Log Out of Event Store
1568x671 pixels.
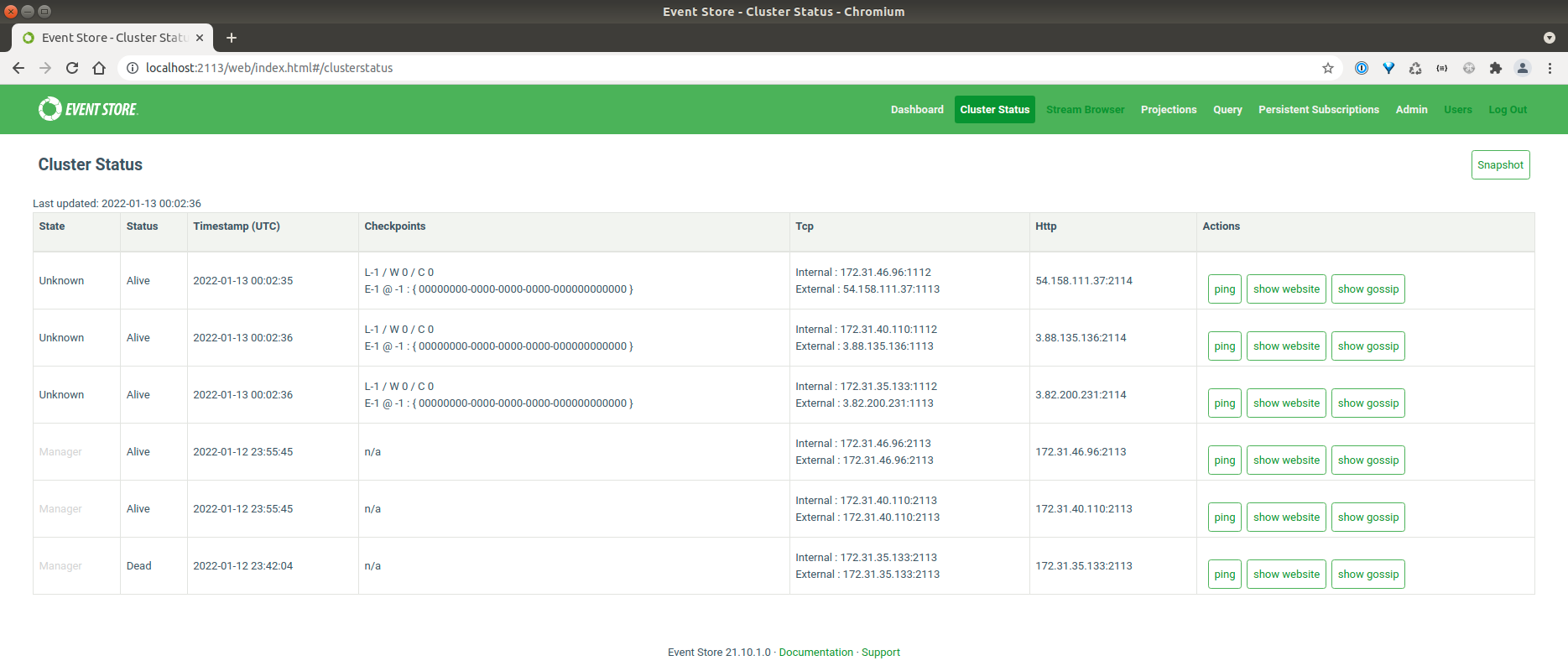click(x=1508, y=110)
